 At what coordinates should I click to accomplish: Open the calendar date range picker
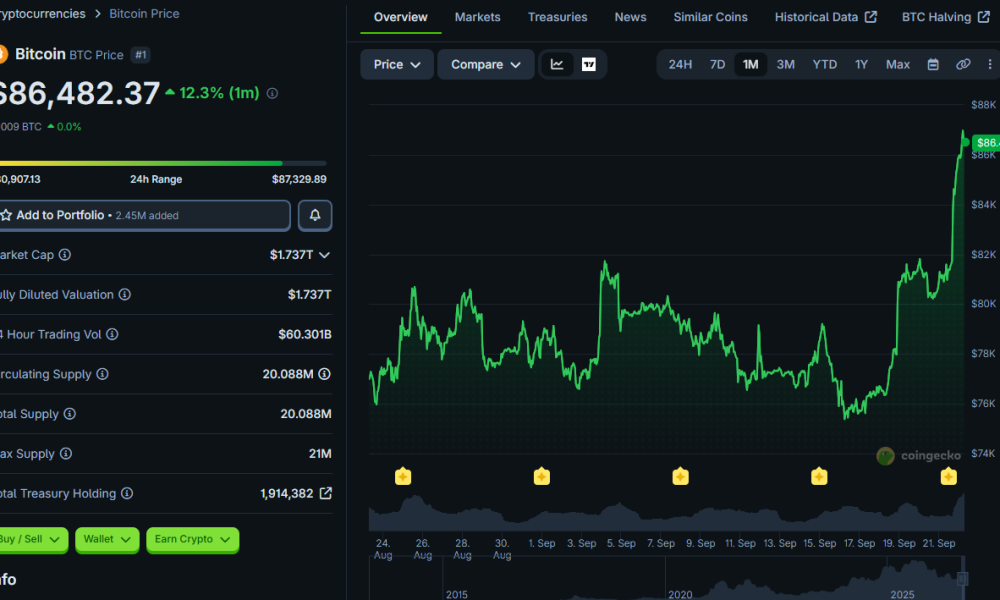(x=932, y=64)
